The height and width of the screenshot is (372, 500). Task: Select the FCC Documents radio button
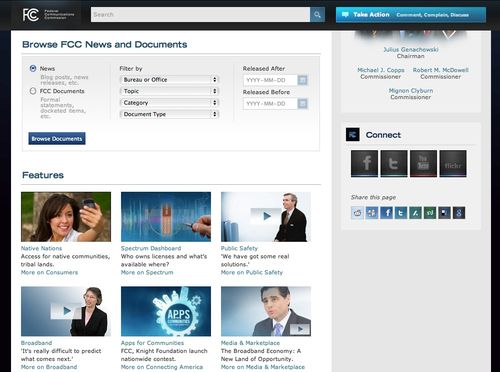point(33,91)
